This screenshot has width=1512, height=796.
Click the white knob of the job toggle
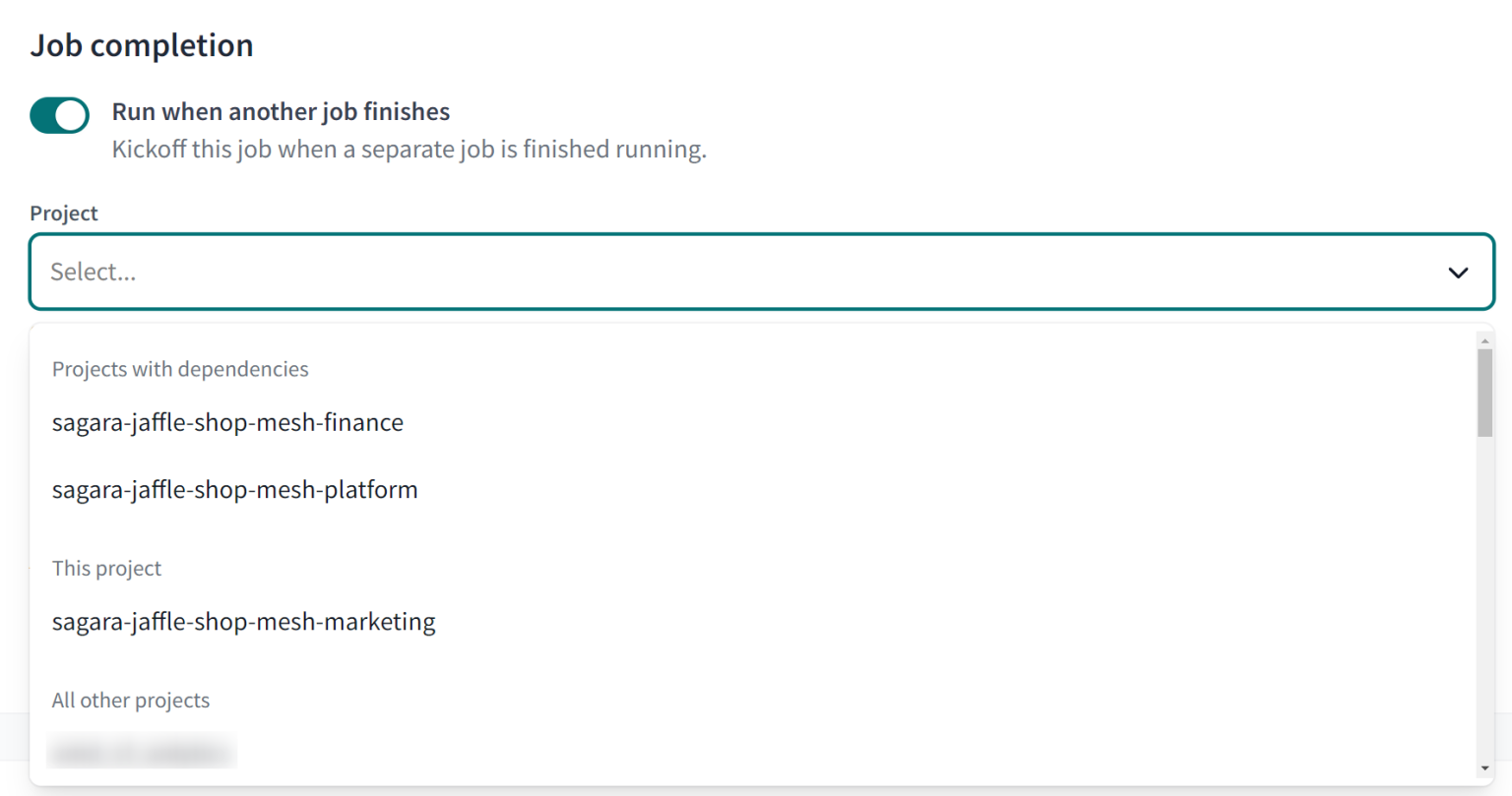[71, 115]
